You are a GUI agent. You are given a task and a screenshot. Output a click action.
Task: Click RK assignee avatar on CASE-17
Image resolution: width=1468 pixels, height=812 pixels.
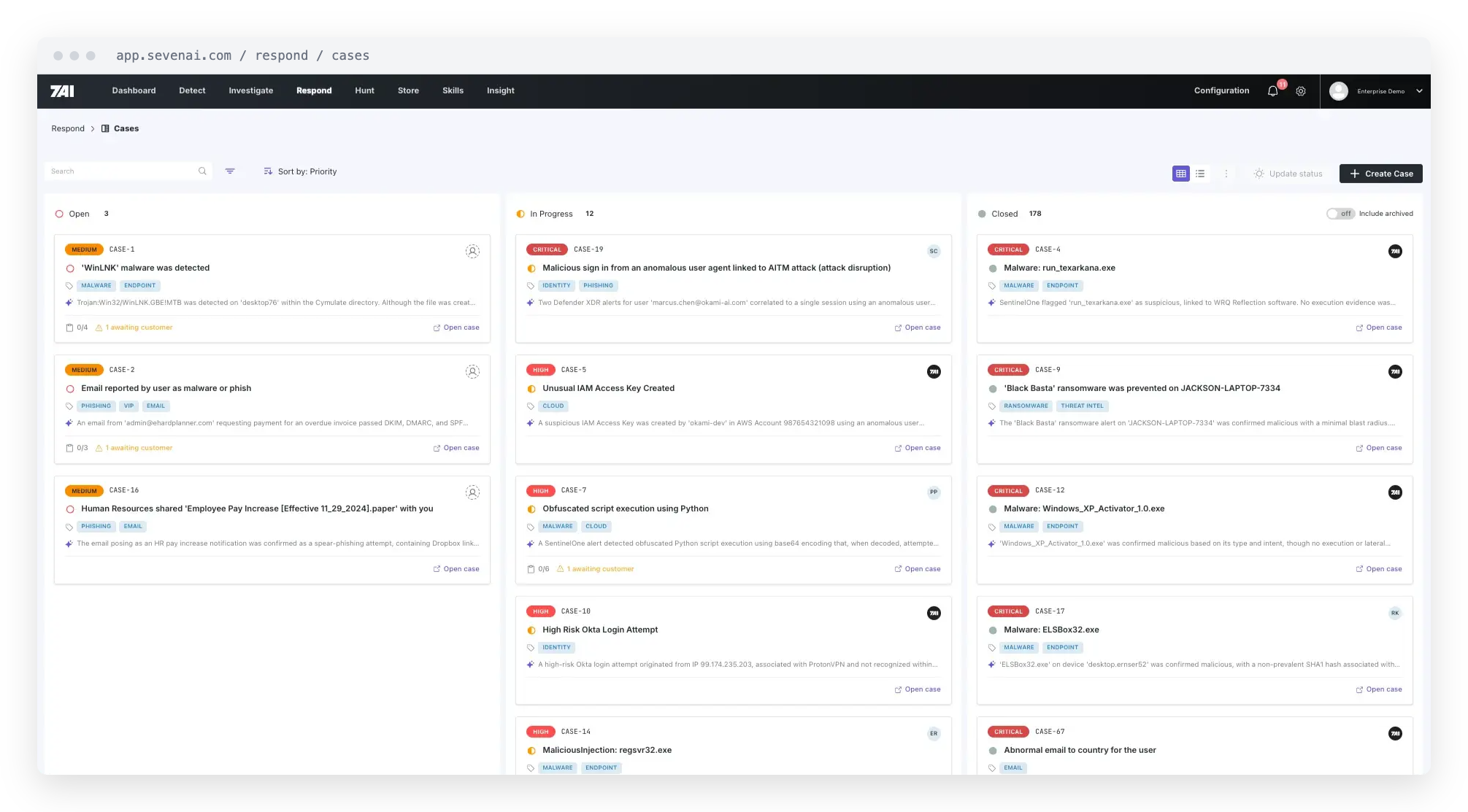(x=1395, y=613)
